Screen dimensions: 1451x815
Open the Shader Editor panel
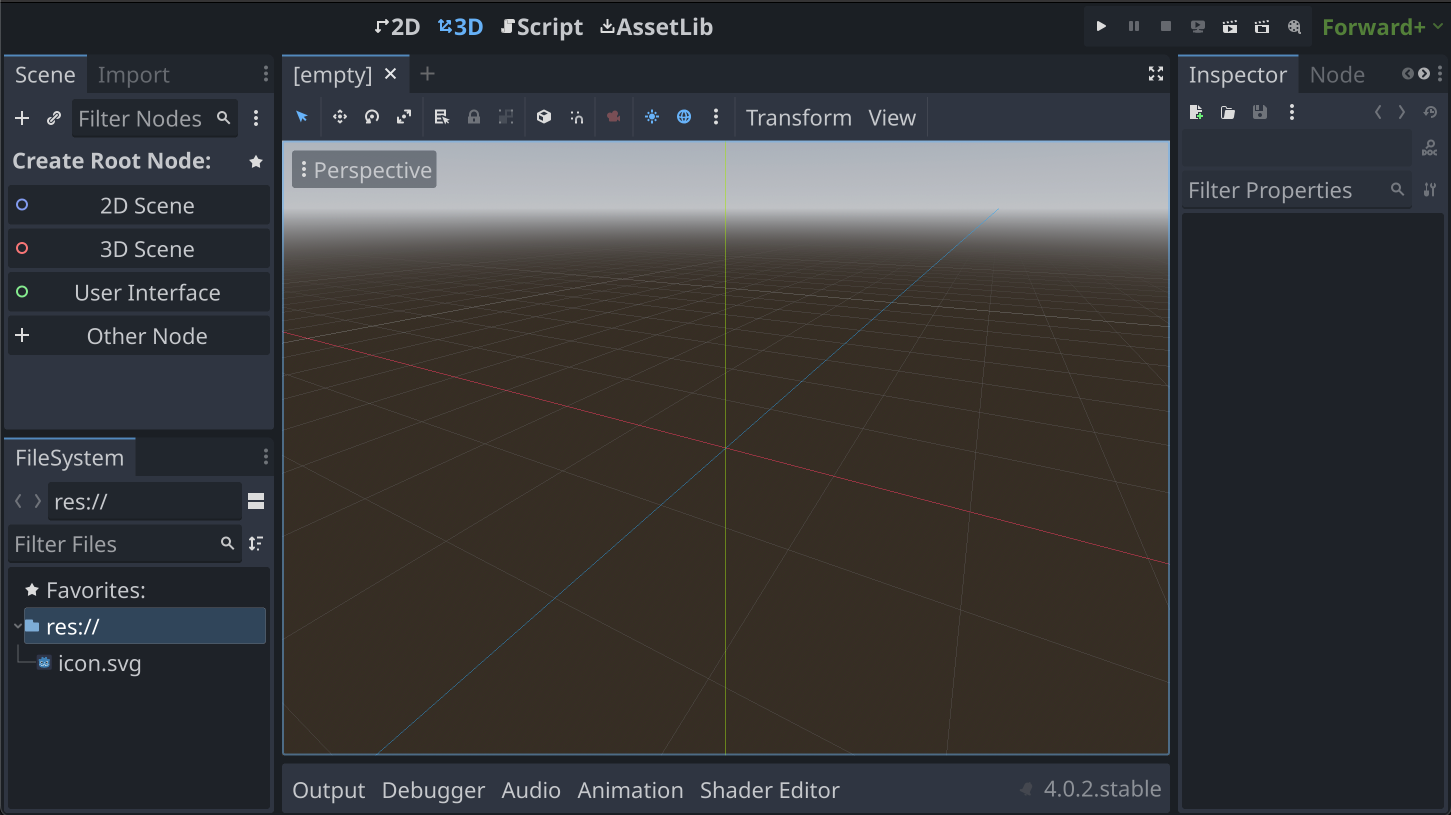click(x=770, y=790)
